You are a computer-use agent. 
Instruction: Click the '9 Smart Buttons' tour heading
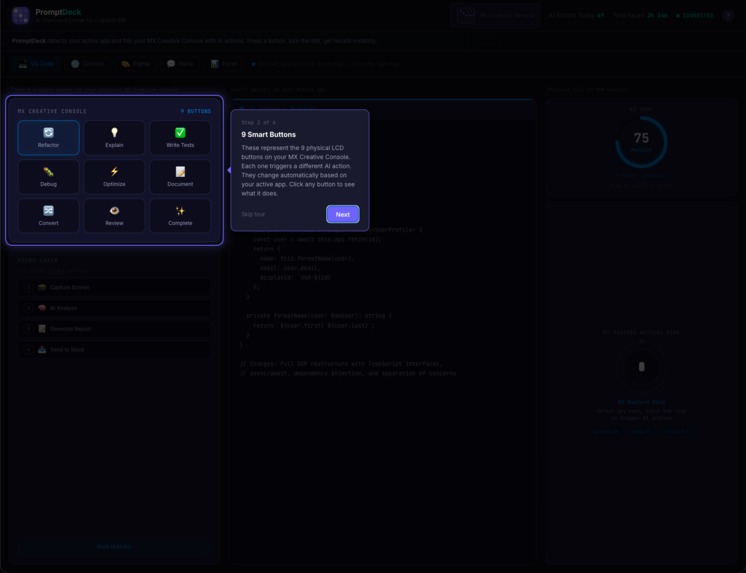click(268, 135)
